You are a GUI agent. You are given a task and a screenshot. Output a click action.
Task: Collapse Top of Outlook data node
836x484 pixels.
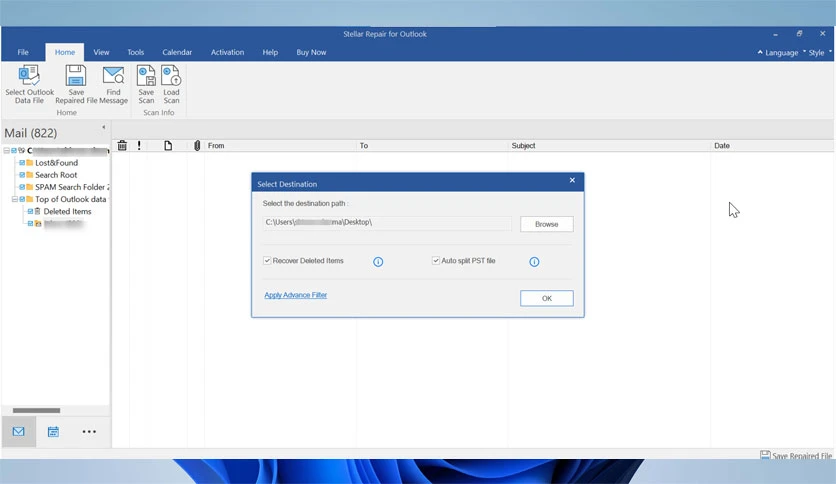[x=14, y=199]
